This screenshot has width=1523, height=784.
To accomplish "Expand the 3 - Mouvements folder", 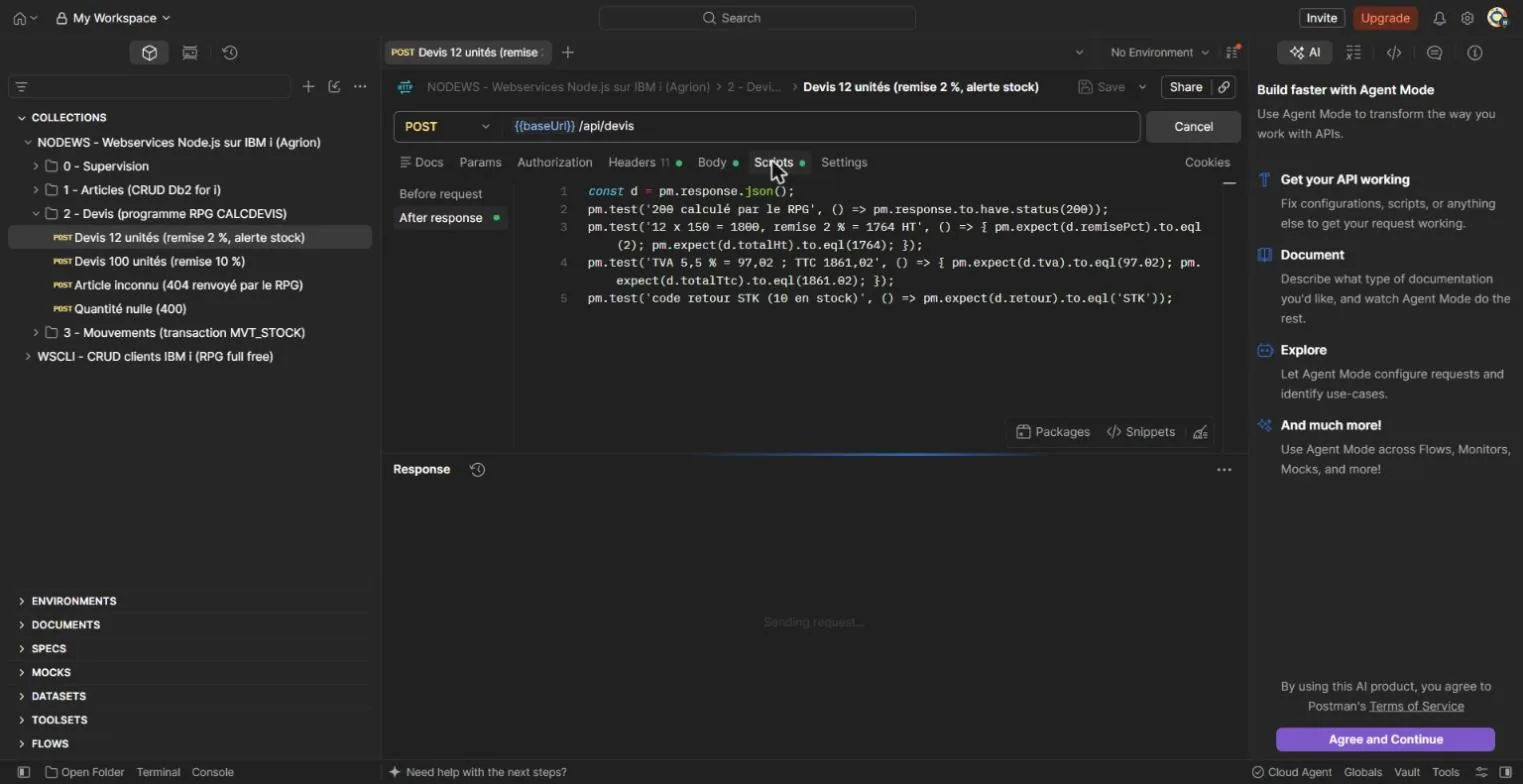I will pos(36,332).
